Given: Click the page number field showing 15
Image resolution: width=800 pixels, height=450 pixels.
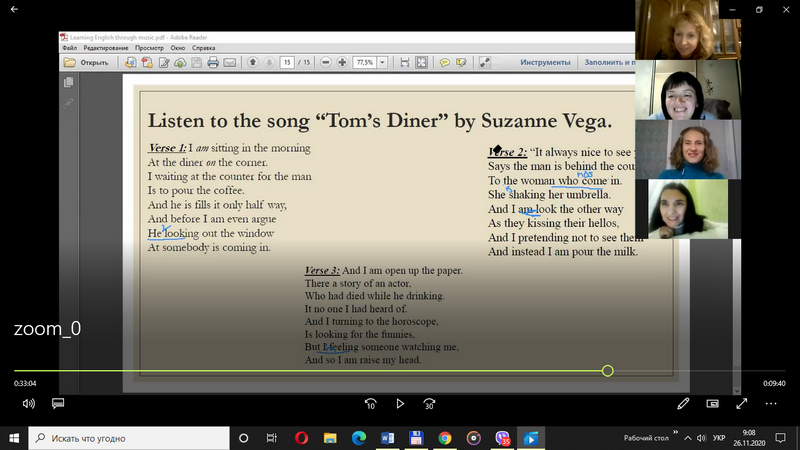Looking at the screenshot, I should coord(287,62).
